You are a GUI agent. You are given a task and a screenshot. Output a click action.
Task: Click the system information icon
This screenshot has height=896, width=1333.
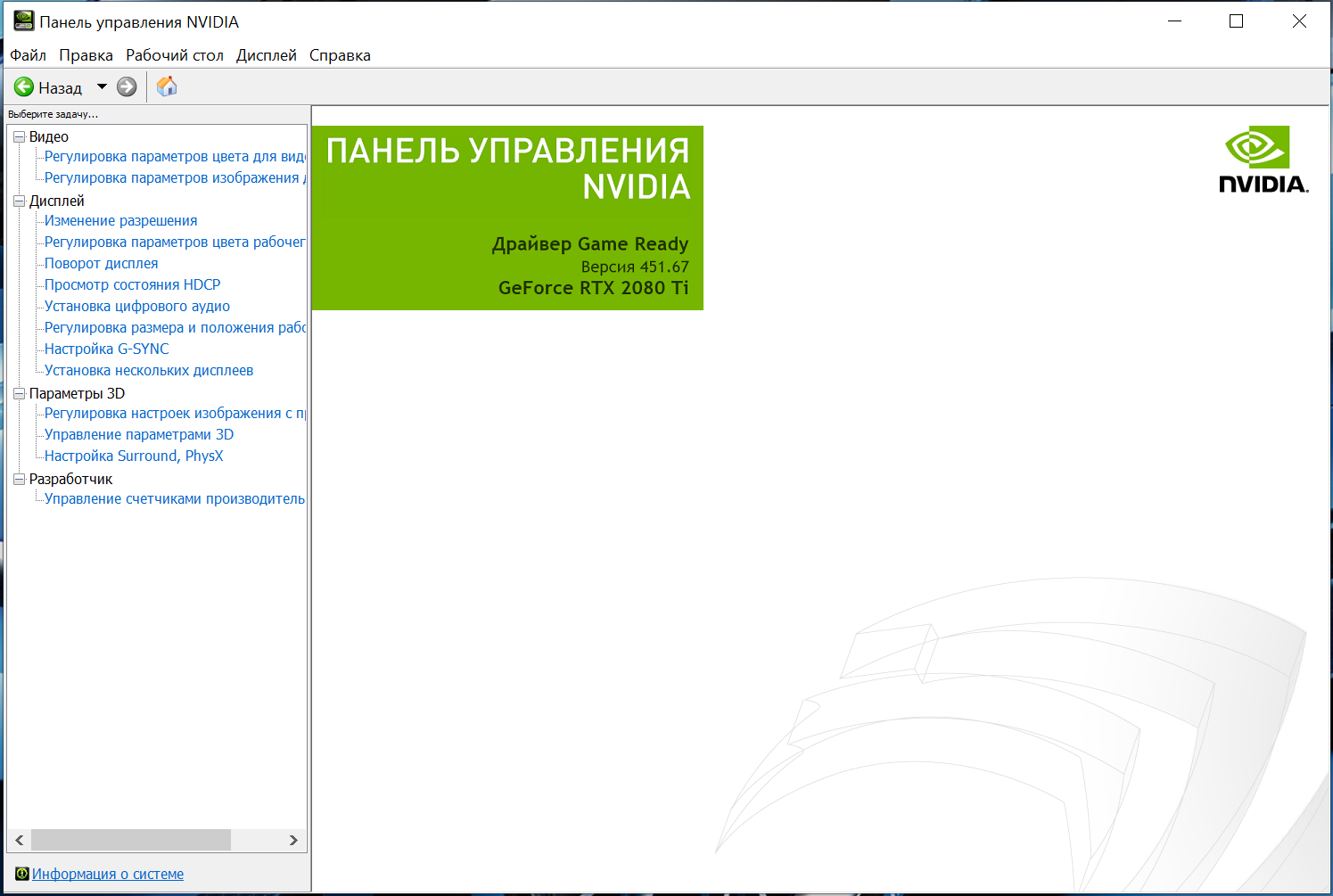[22, 874]
